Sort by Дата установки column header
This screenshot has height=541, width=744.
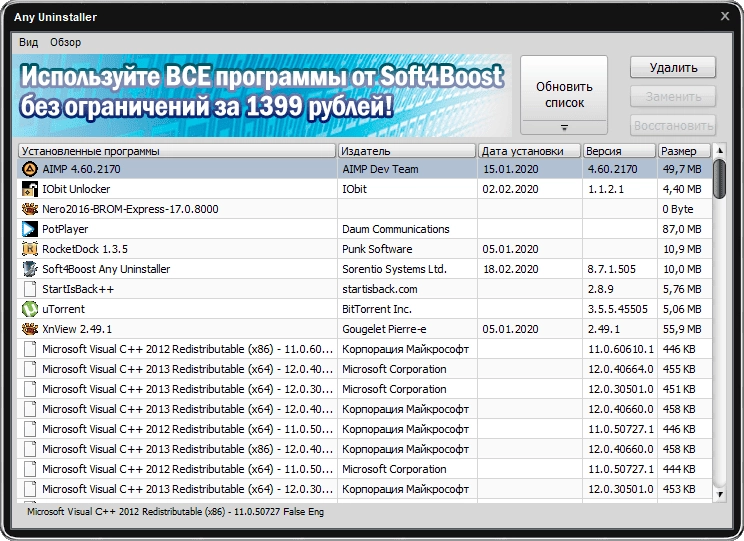530,151
